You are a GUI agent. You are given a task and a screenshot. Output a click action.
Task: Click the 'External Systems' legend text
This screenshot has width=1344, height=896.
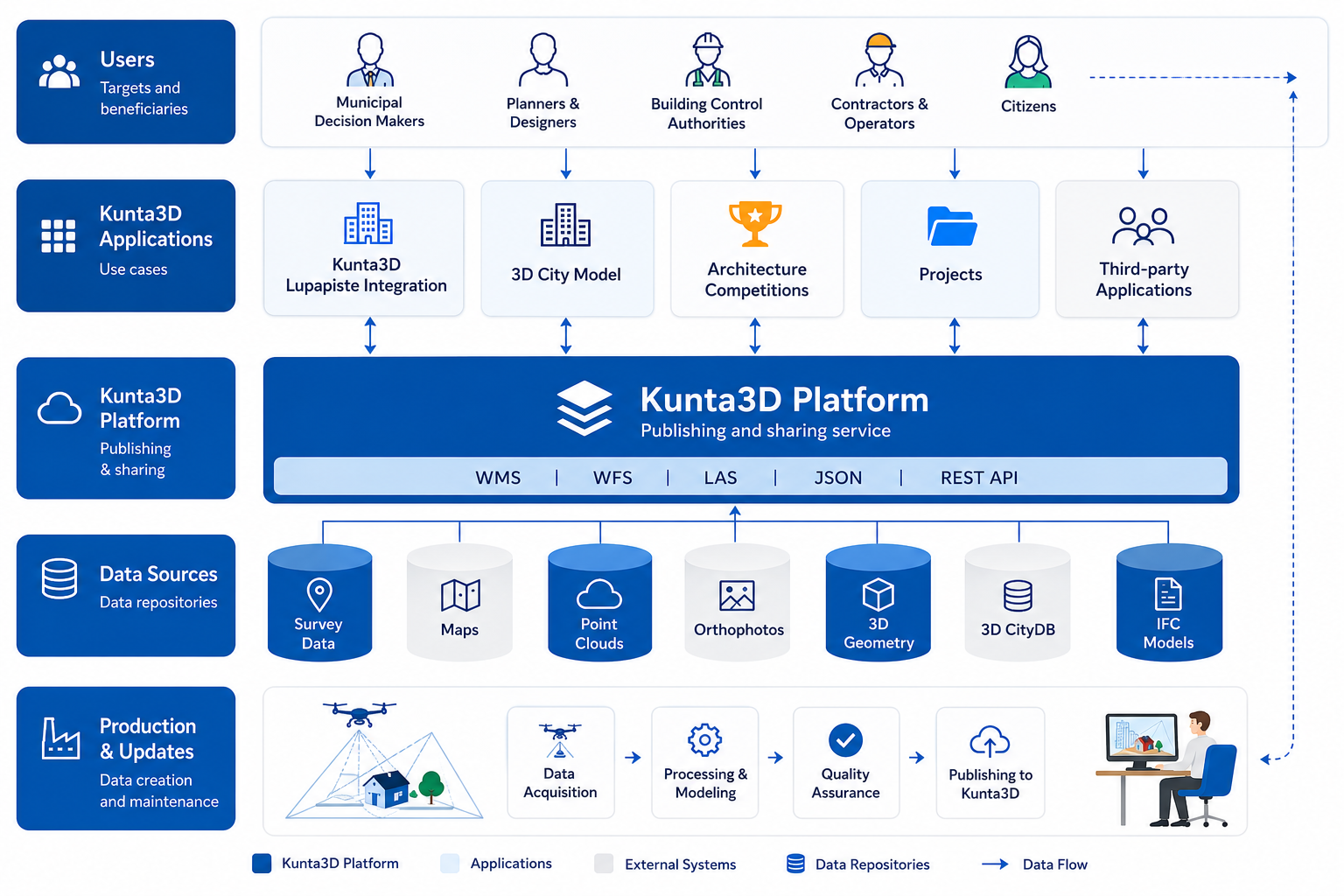(x=681, y=864)
